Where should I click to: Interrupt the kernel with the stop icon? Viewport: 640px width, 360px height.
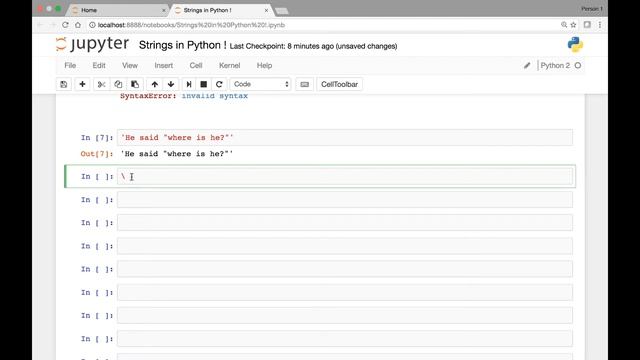(x=204, y=84)
